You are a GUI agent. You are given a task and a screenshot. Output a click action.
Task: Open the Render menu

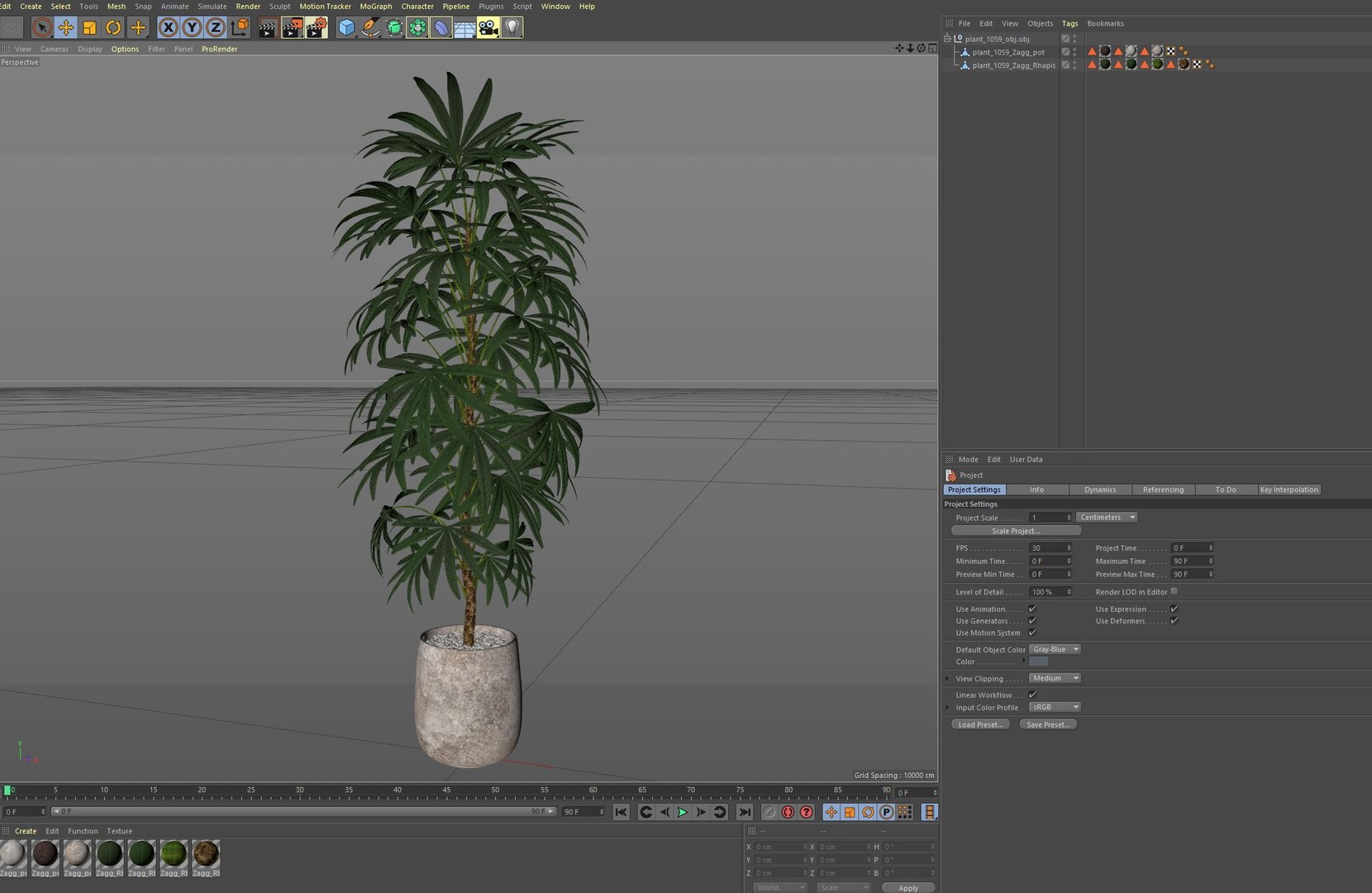(x=248, y=6)
